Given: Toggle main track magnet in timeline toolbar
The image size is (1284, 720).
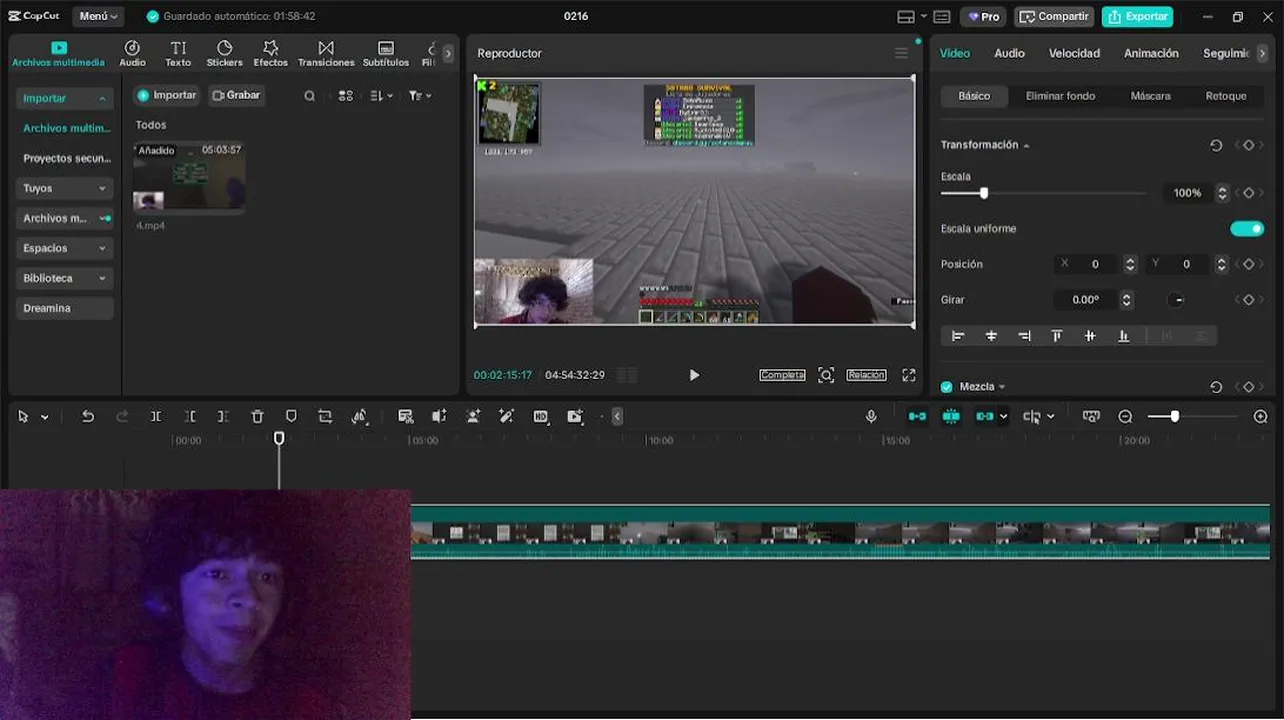Looking at the screenshot, I should point(917,417).
